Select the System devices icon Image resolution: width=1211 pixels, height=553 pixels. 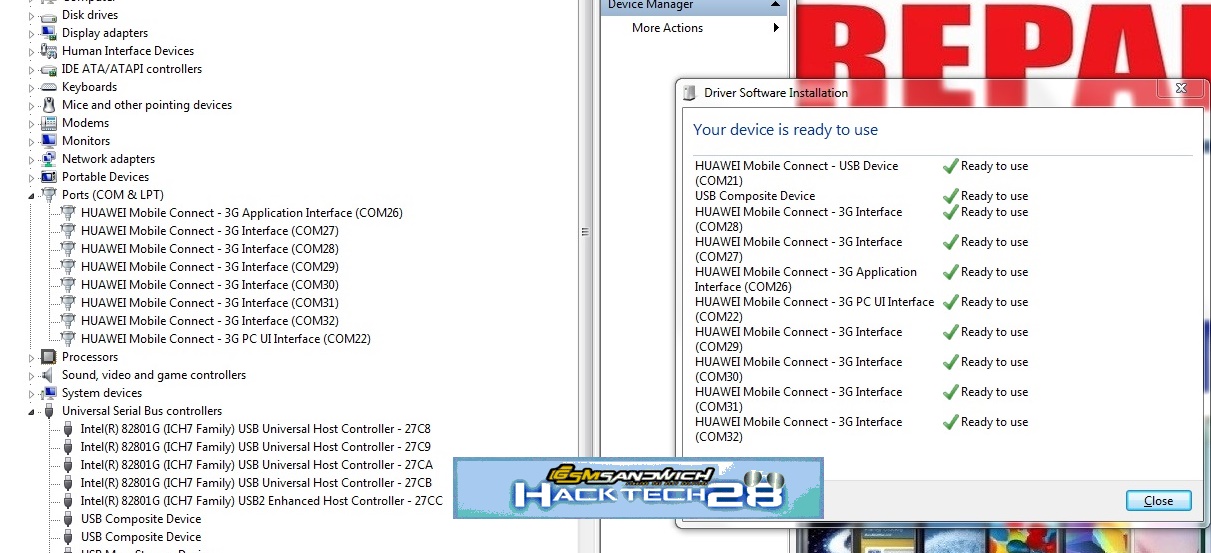[x=48, y=393]
